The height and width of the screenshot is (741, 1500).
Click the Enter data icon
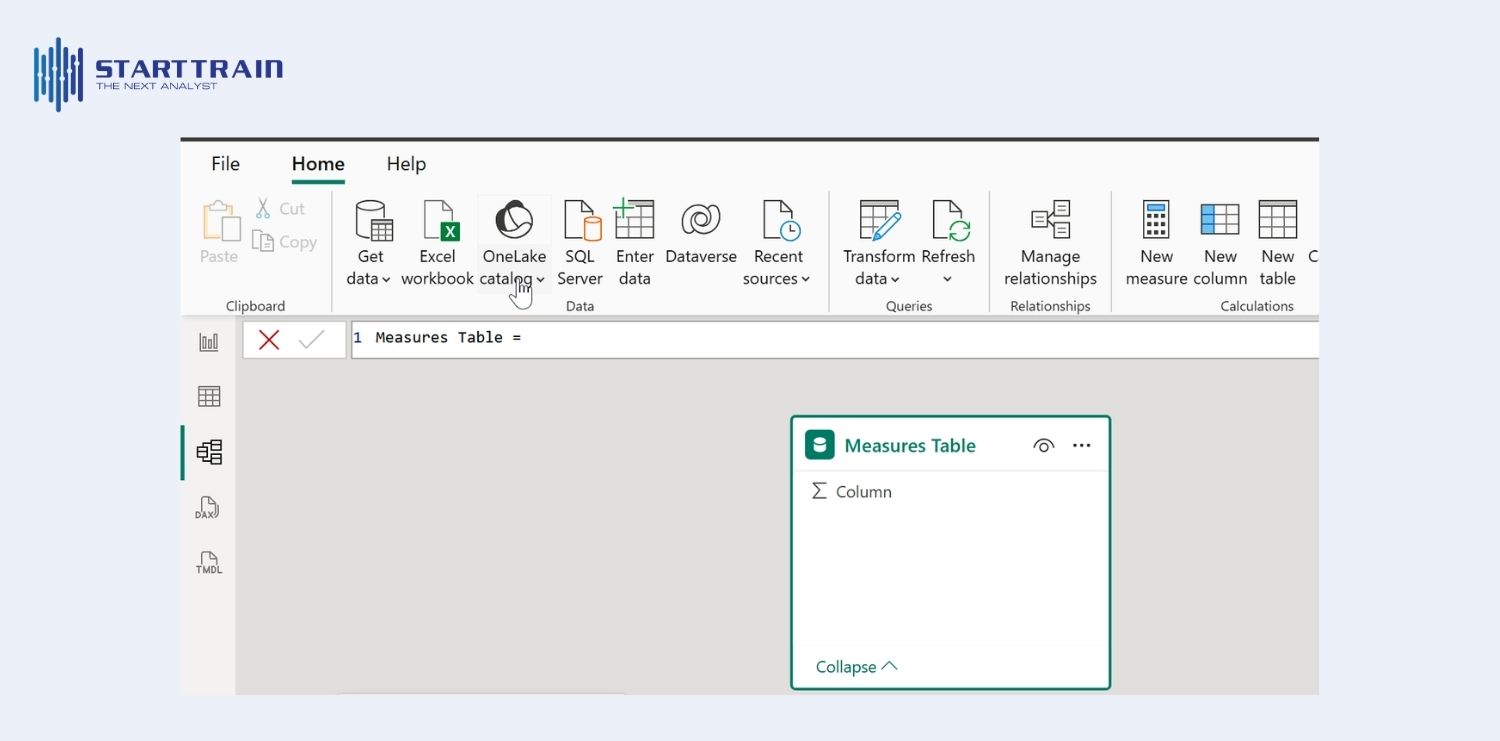(634, 221)
